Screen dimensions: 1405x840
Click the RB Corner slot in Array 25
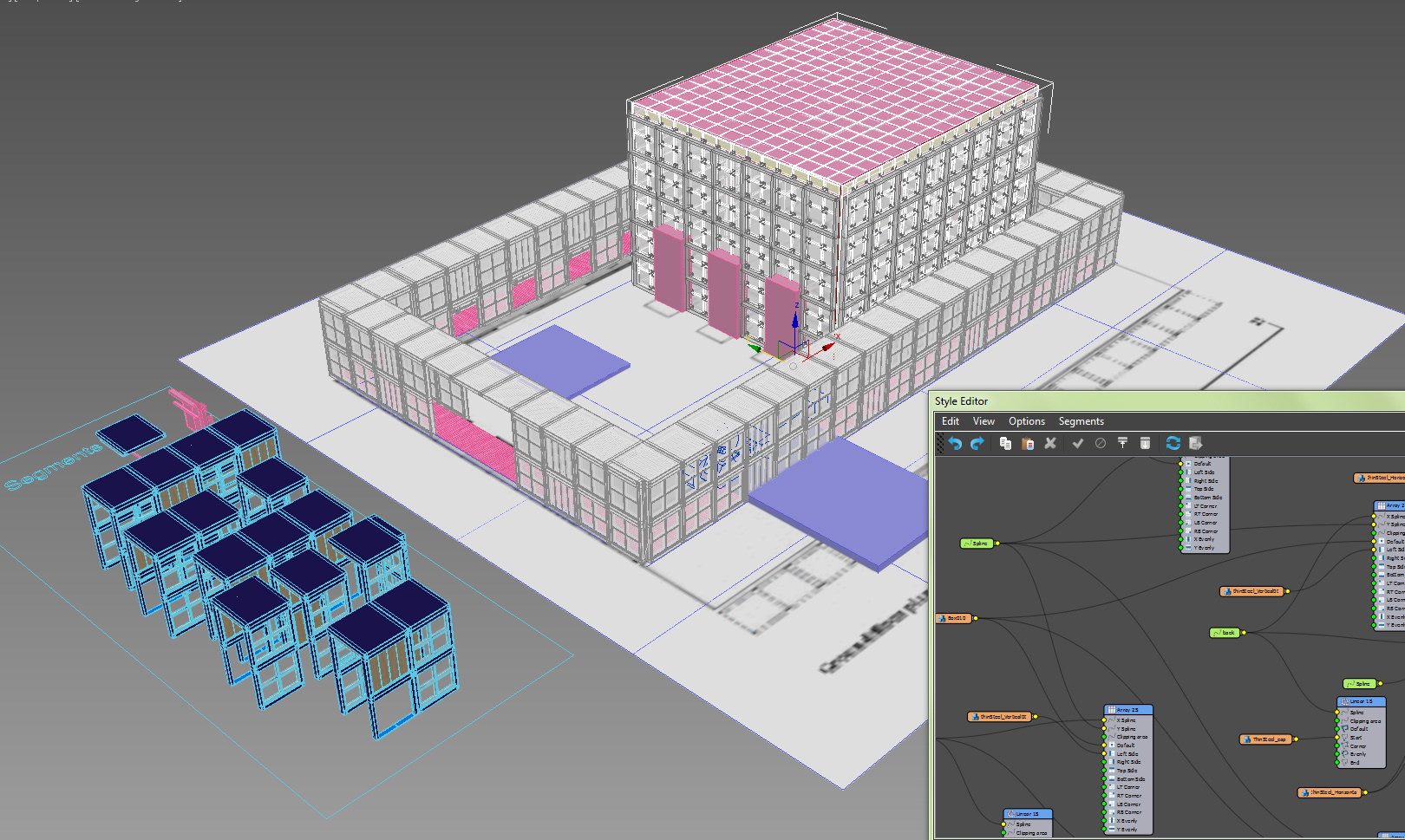tap(1127, 812)
